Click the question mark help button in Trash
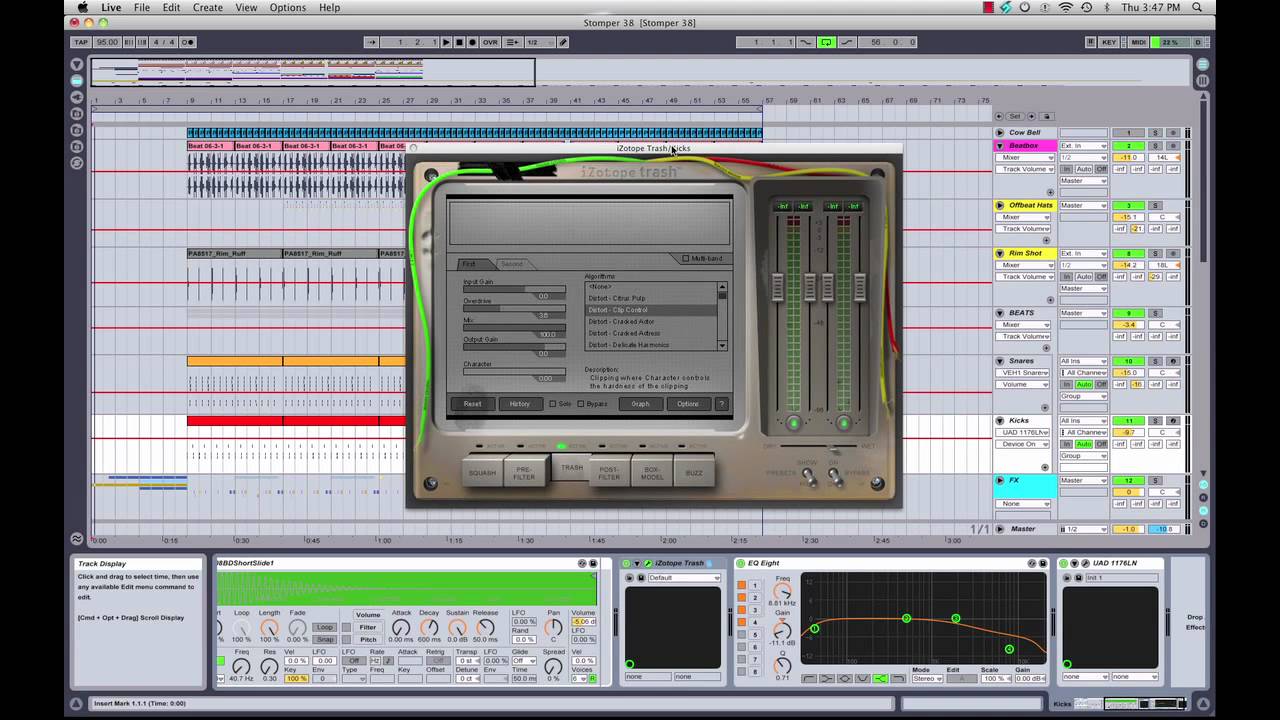The image size is (1280, 720). 722,404
